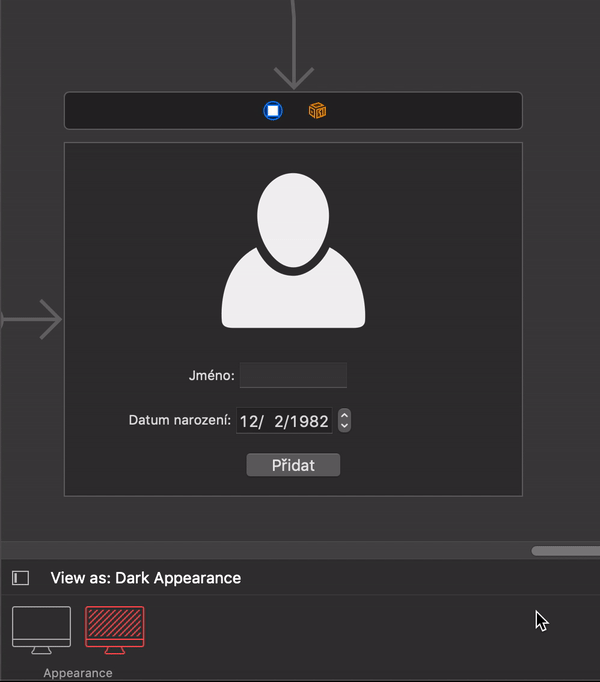Click the Přidat button
The height and width of the screenshot is (682, 600).
(293, 465)
